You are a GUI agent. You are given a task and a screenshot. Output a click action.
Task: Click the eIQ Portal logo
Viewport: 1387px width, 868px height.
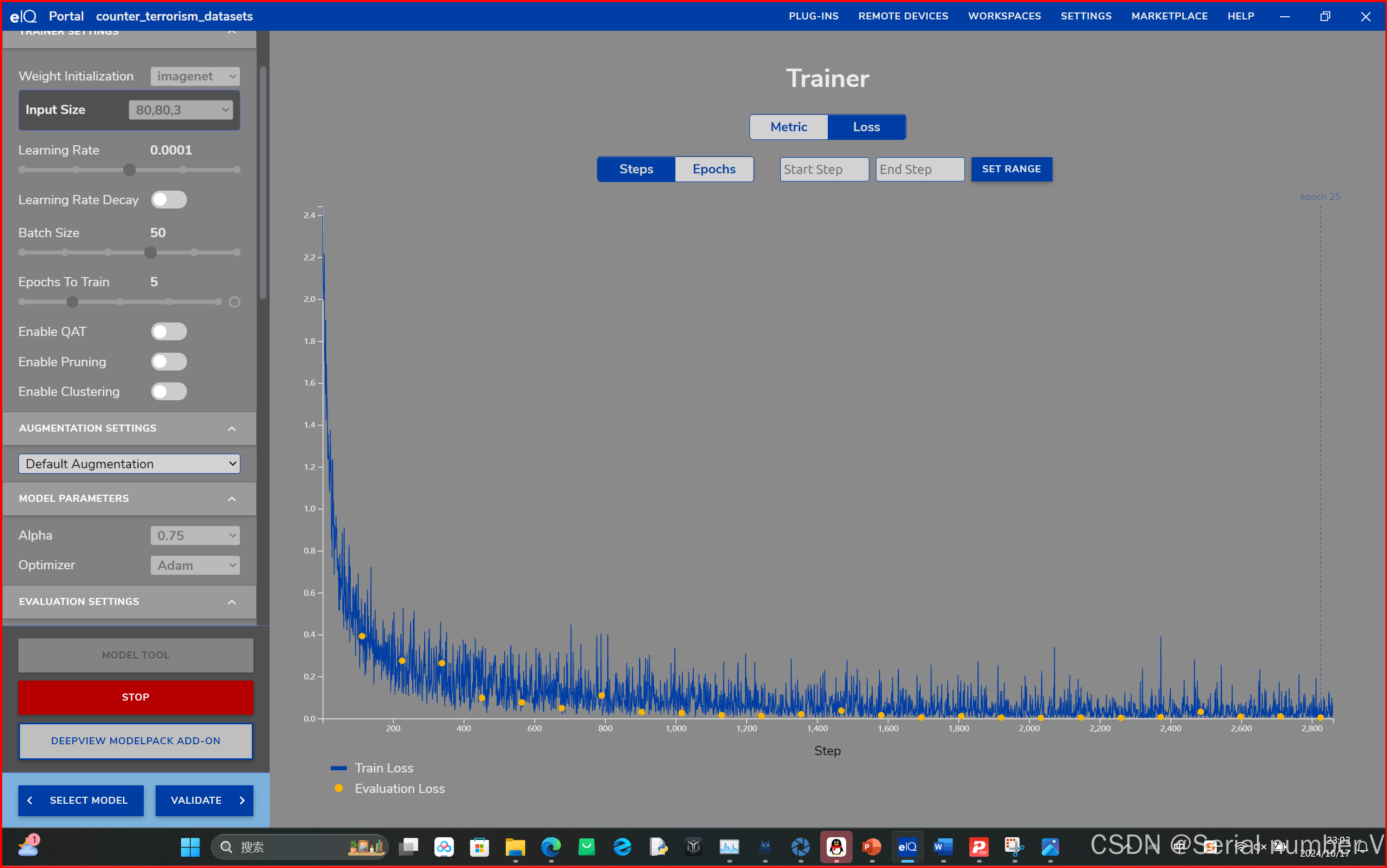(23, 16)
